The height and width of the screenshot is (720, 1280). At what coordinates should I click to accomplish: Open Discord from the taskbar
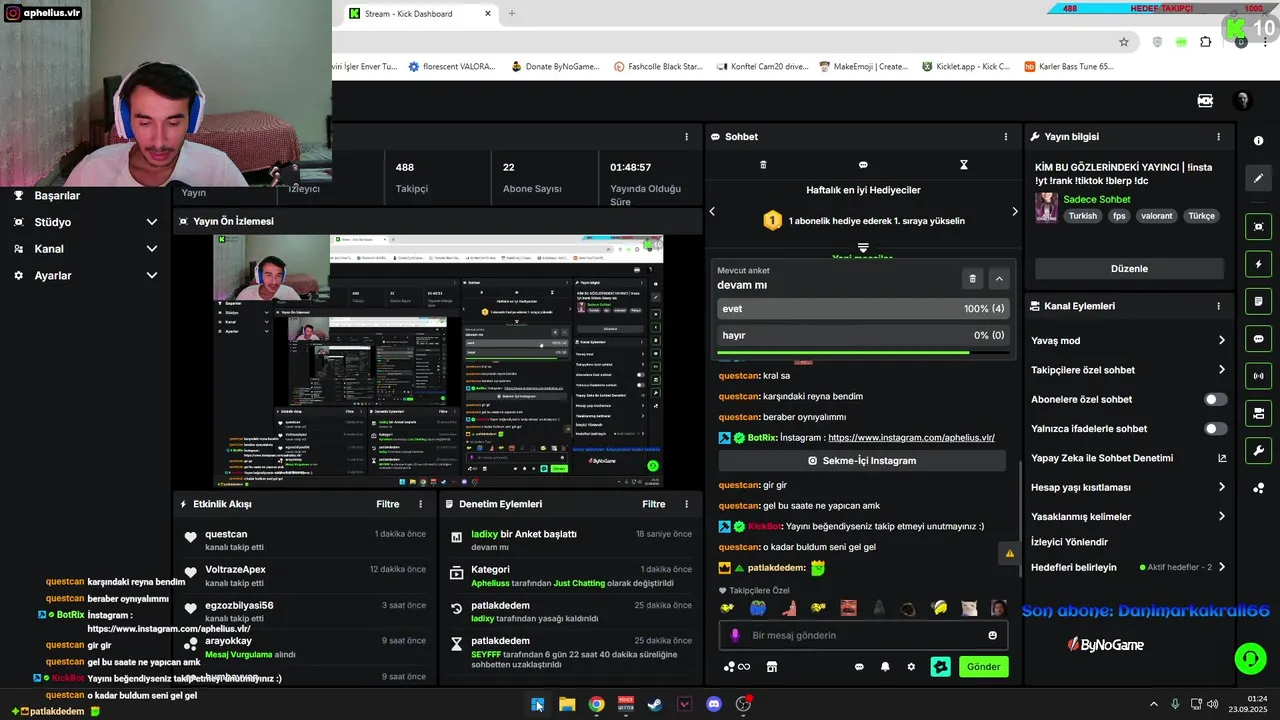point(714,704)
